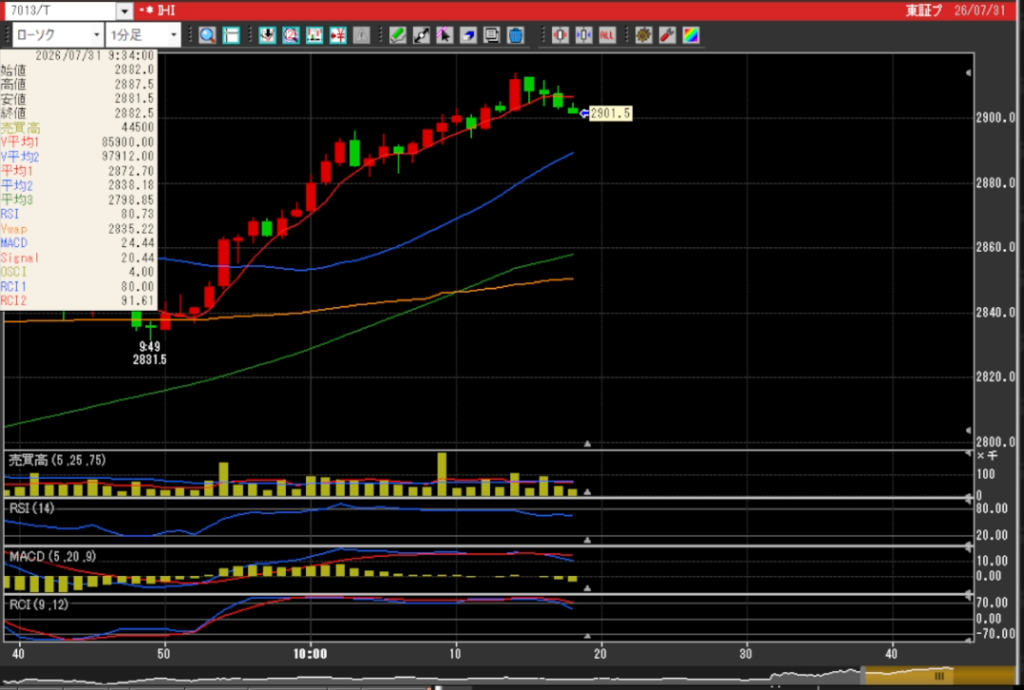Image resolution: width=1024 pixels, height=690 pixels.
Task: Click the download arrow chart icon
Action: tap(267, 35)
